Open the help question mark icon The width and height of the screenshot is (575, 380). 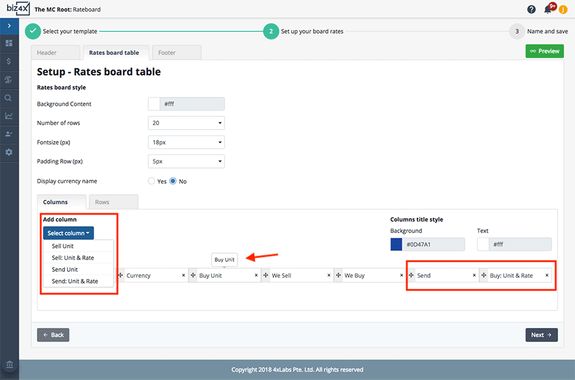tap(531, 10)
